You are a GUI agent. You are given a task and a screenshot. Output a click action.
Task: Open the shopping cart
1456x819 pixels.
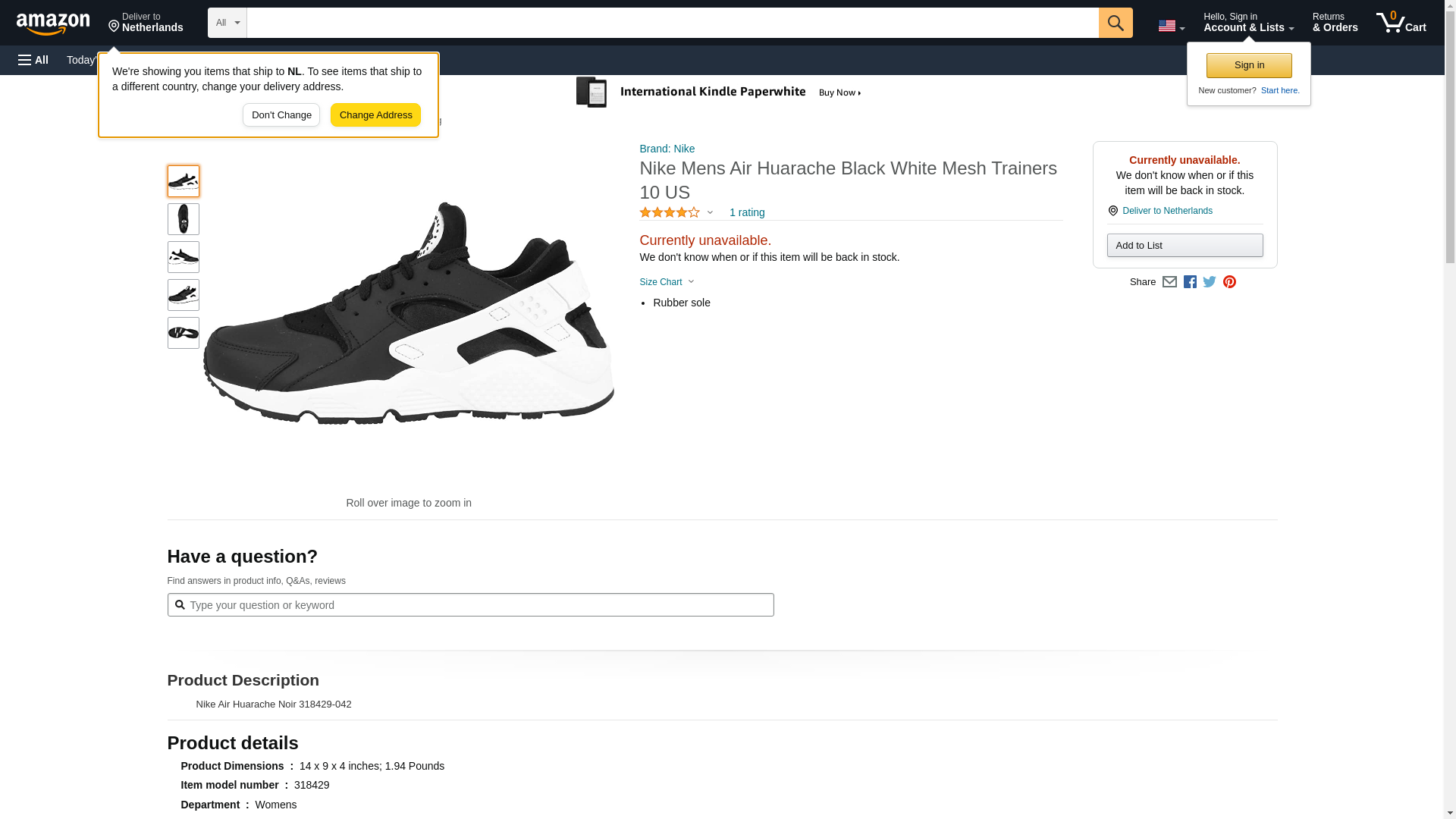[x=1401, y=23]
